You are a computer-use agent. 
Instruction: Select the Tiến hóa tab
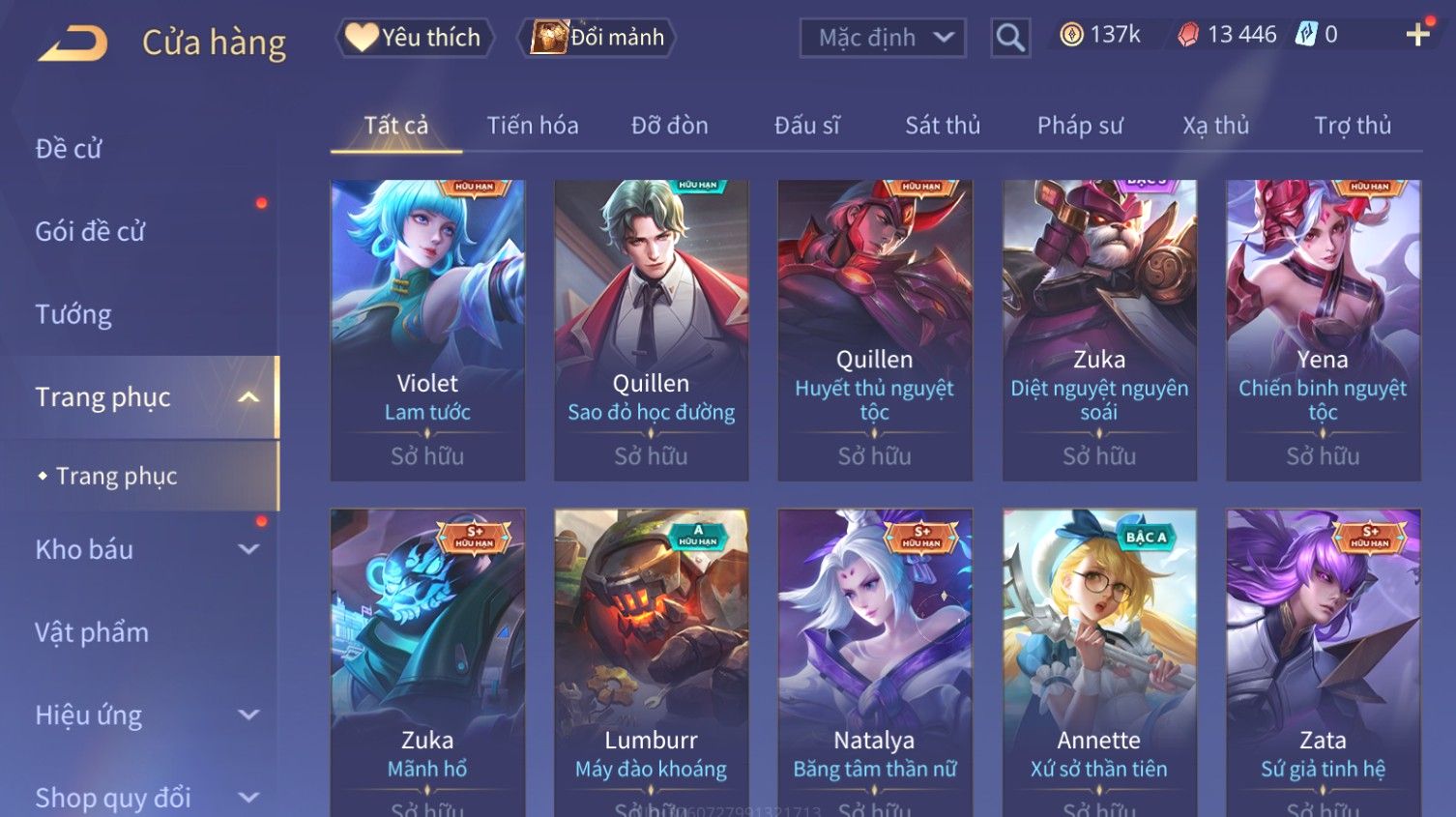(x=533, y=126)
